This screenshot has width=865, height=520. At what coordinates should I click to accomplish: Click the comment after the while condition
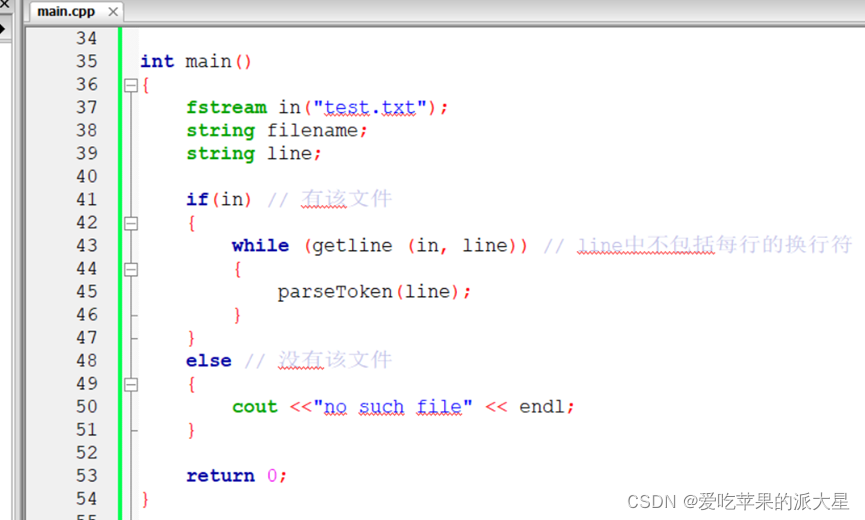click(x=698, y=244)
